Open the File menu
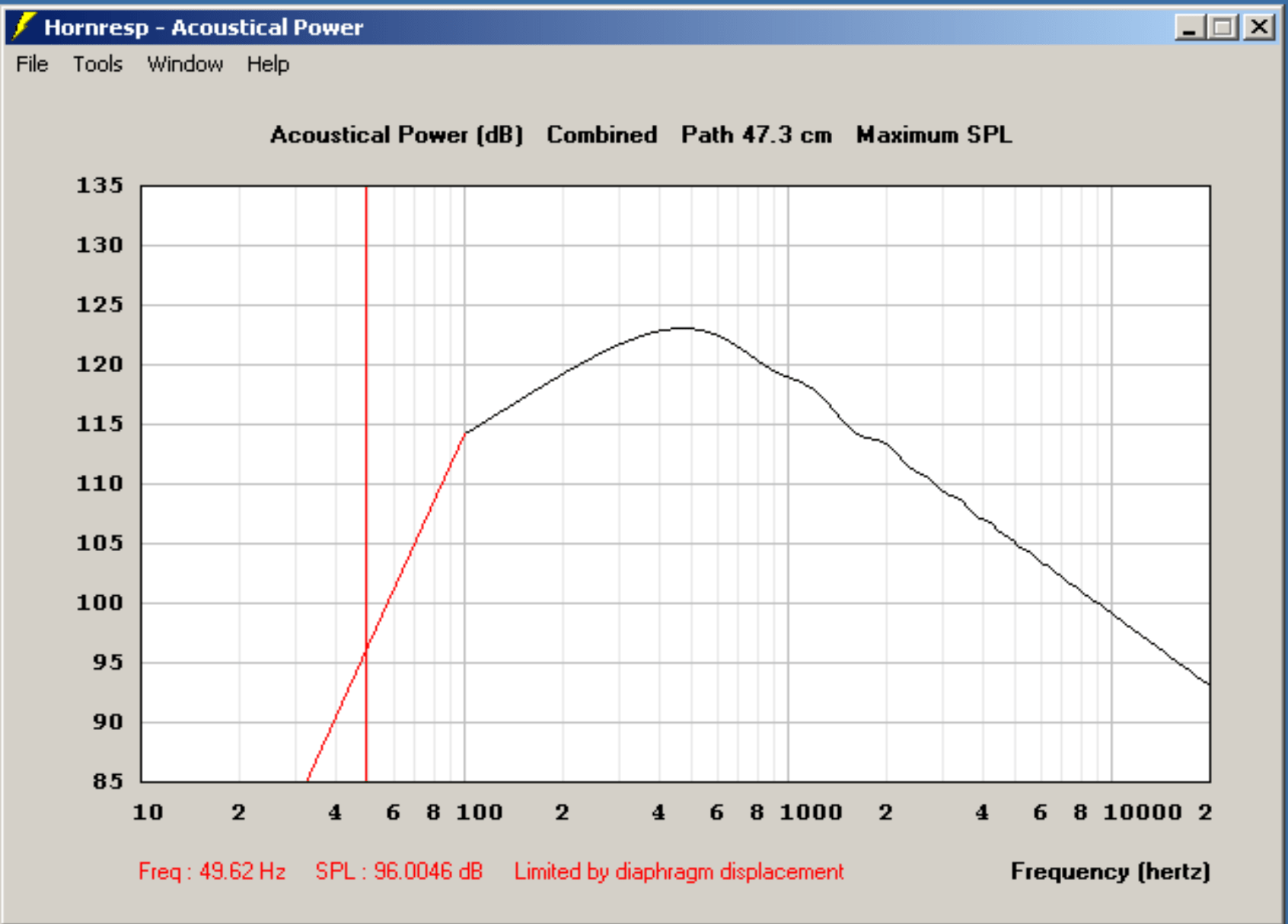The image size is (1288, 924). point(32,64)
